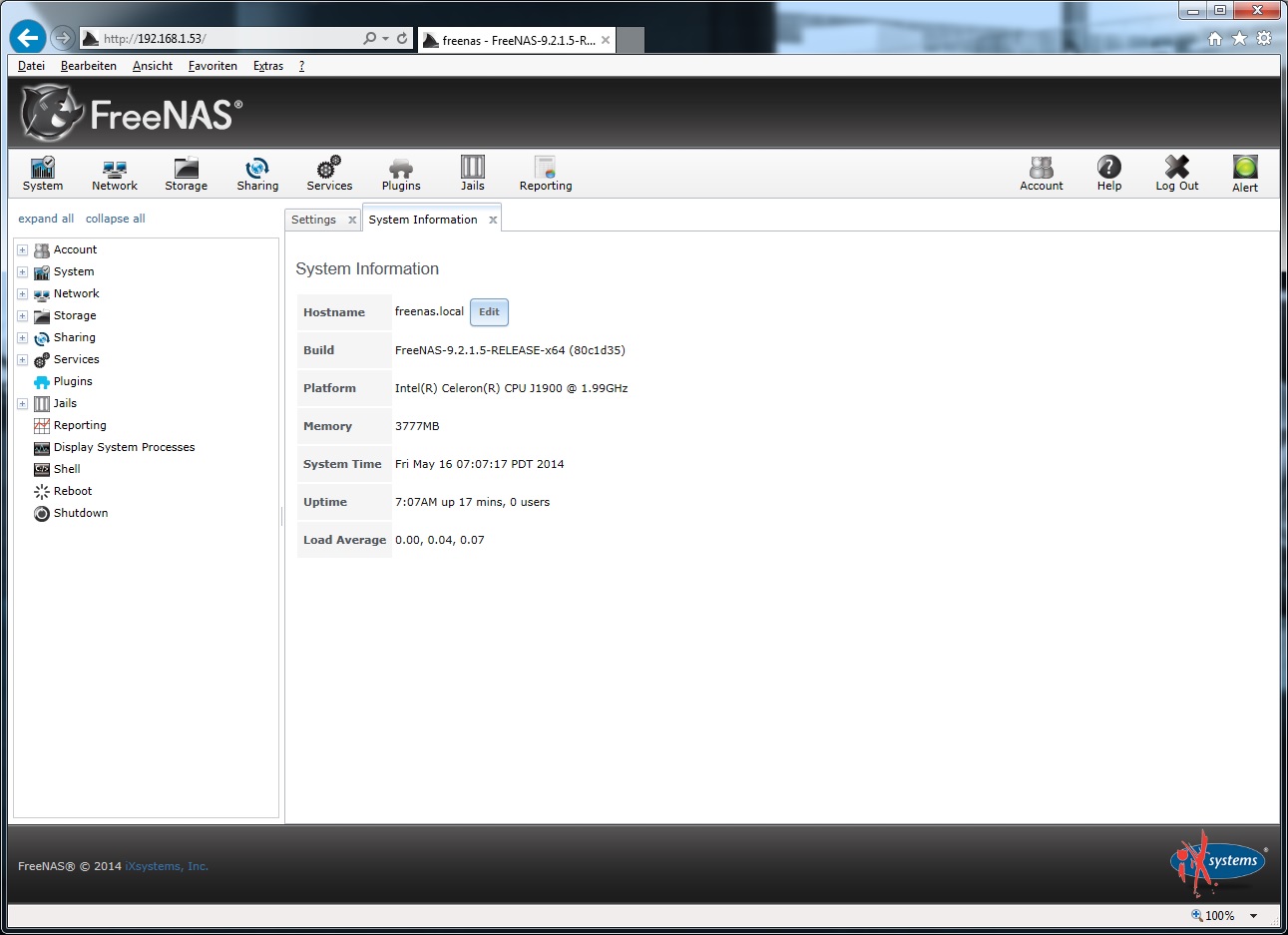Expand the Services tree node

[x=22, y=360]
